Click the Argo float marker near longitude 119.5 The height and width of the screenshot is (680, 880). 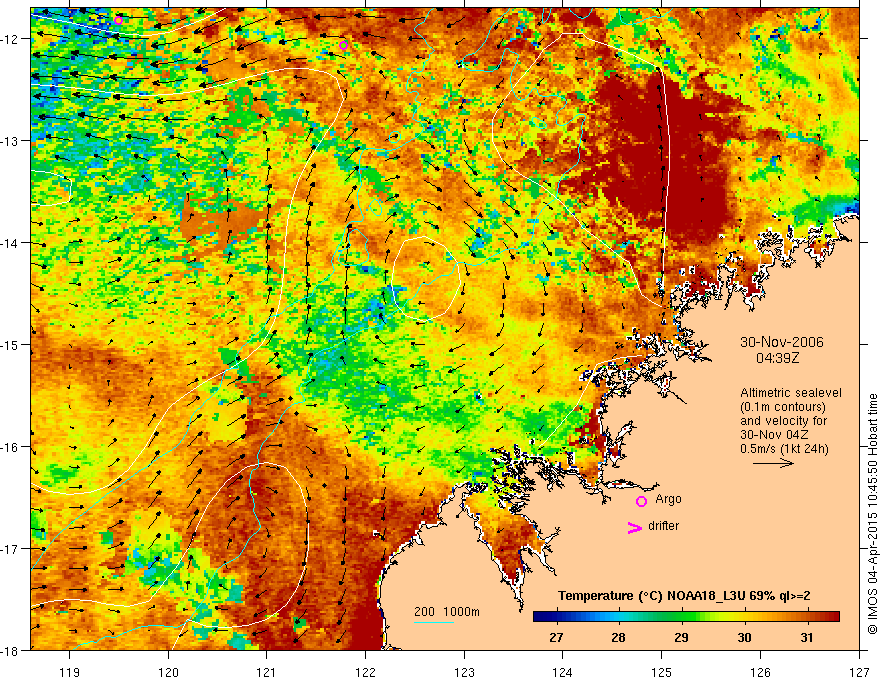tap(118, 21)
